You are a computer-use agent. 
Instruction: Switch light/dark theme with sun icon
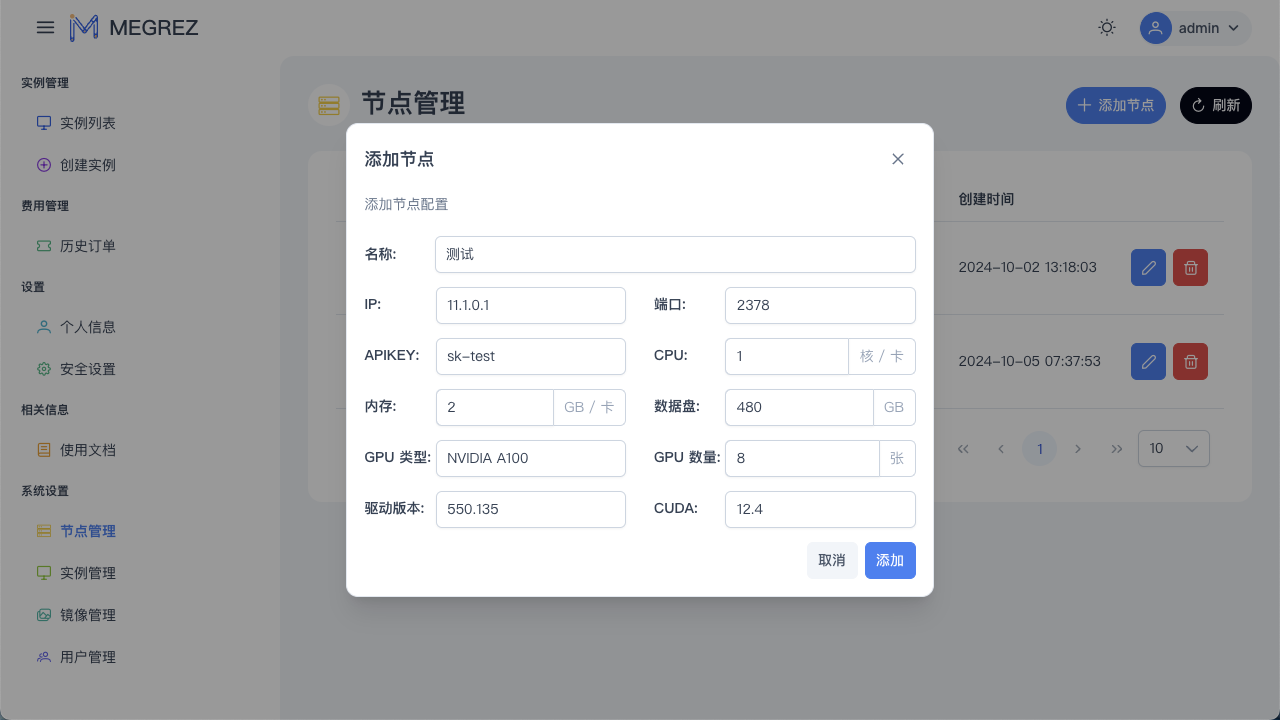[x=1106, y=28]
